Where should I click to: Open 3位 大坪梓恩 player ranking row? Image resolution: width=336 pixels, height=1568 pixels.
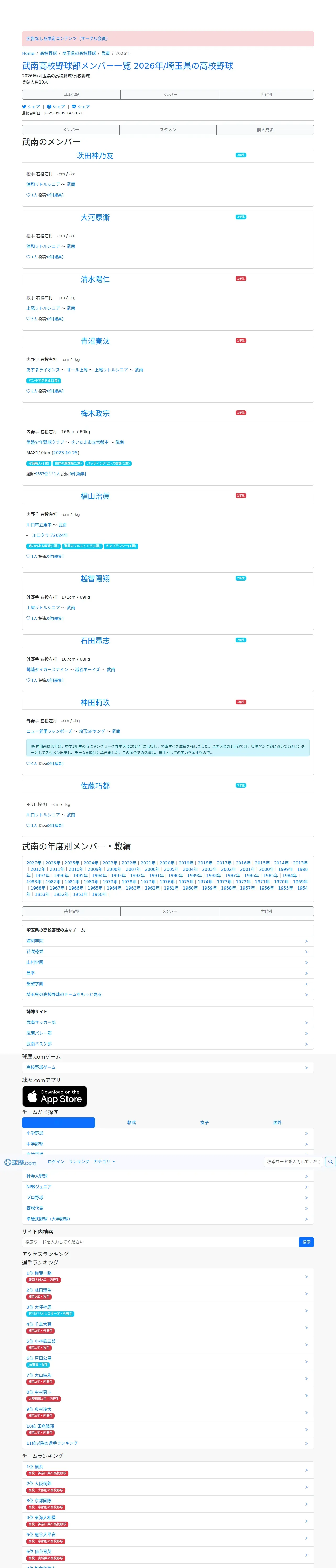[168, 1311]
